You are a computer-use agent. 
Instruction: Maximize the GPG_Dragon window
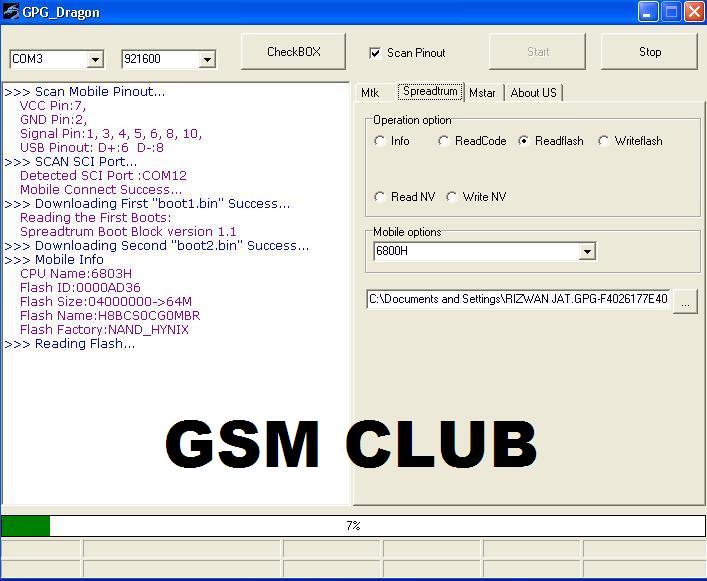coord(670,12)
